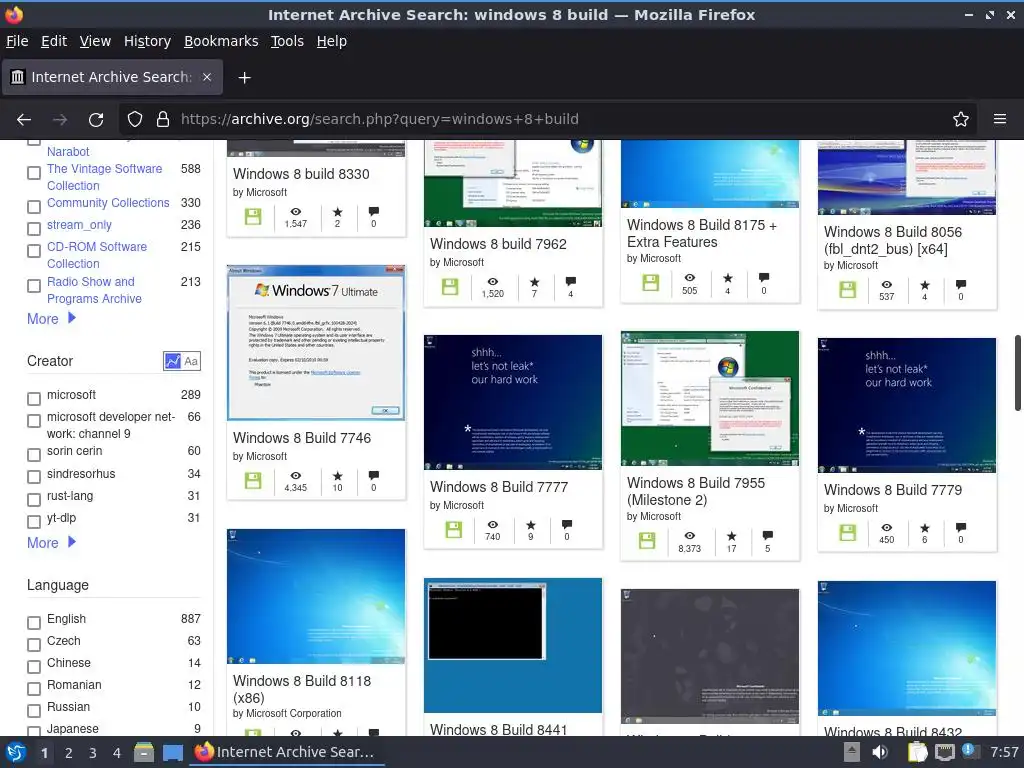
Task: Check the Community Collections filter
Action: coord(34,207)
